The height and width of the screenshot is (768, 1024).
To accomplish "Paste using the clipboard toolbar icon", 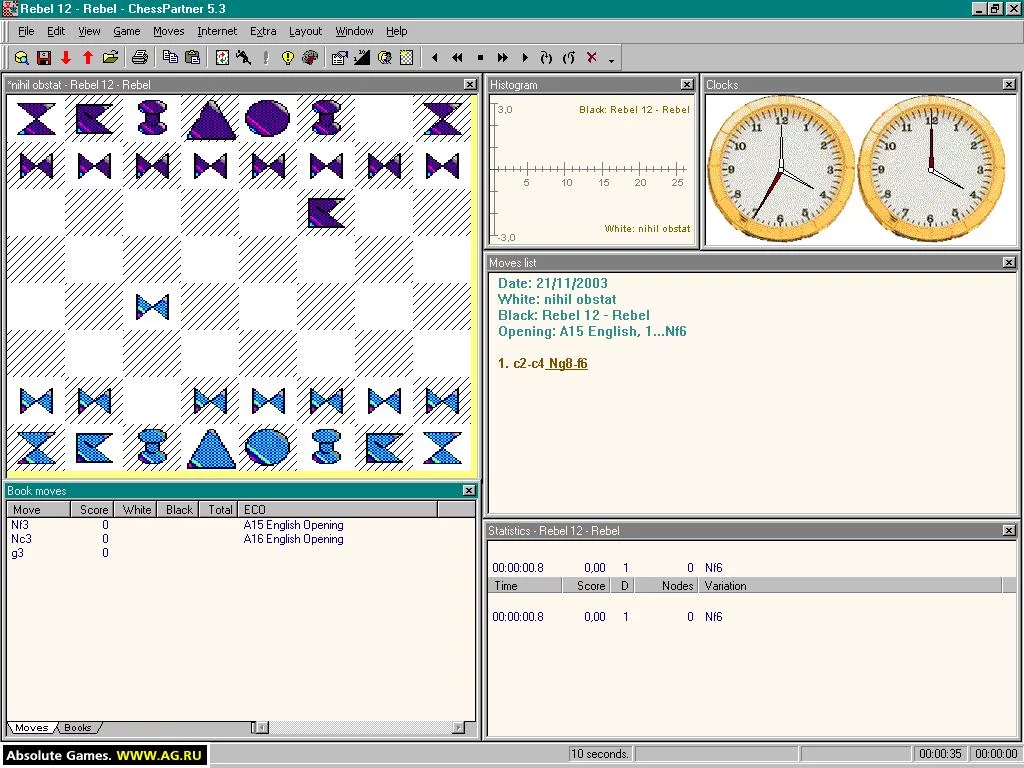I will (x=192, y=57).
